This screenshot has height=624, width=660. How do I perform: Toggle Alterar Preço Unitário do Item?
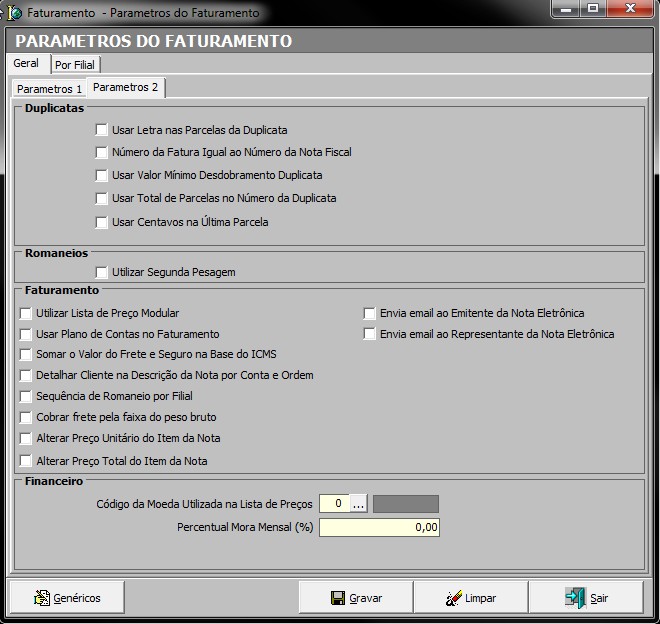click(x=25, y=438)
